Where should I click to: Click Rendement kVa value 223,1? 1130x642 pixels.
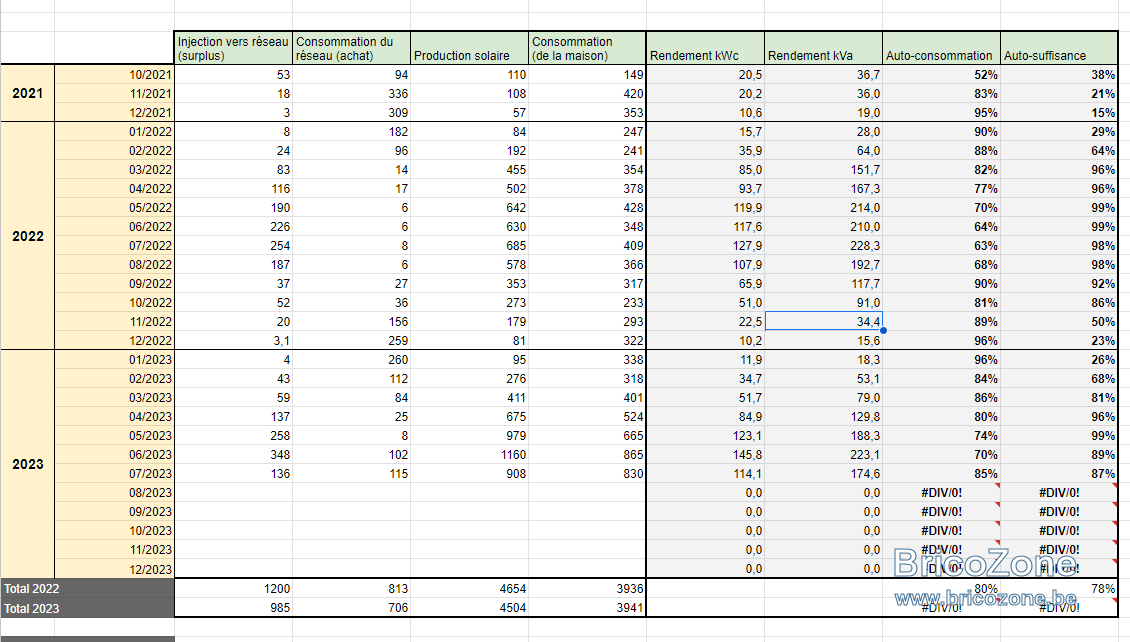coord(824,455)
